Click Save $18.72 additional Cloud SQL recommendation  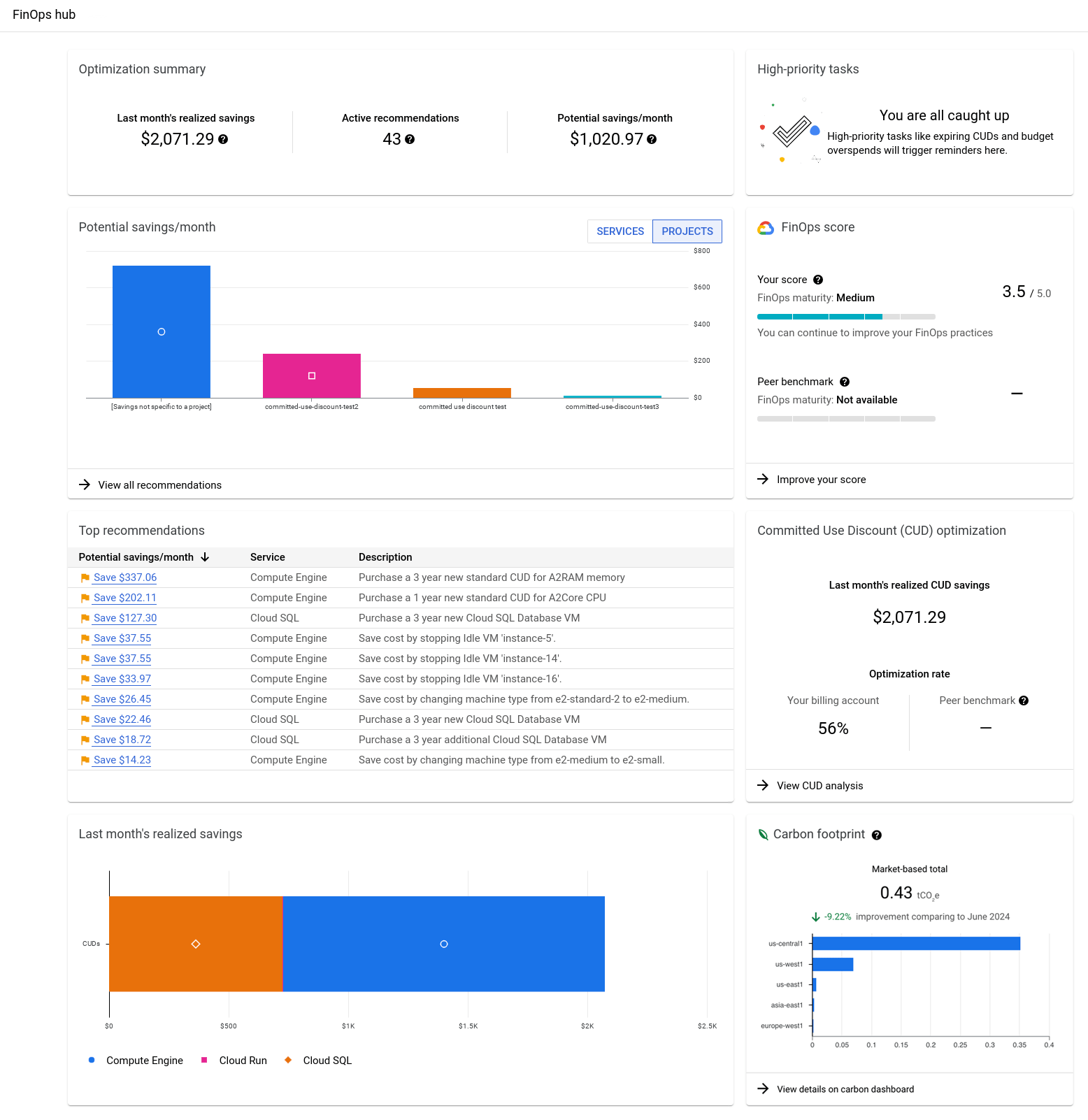[122, 740]
